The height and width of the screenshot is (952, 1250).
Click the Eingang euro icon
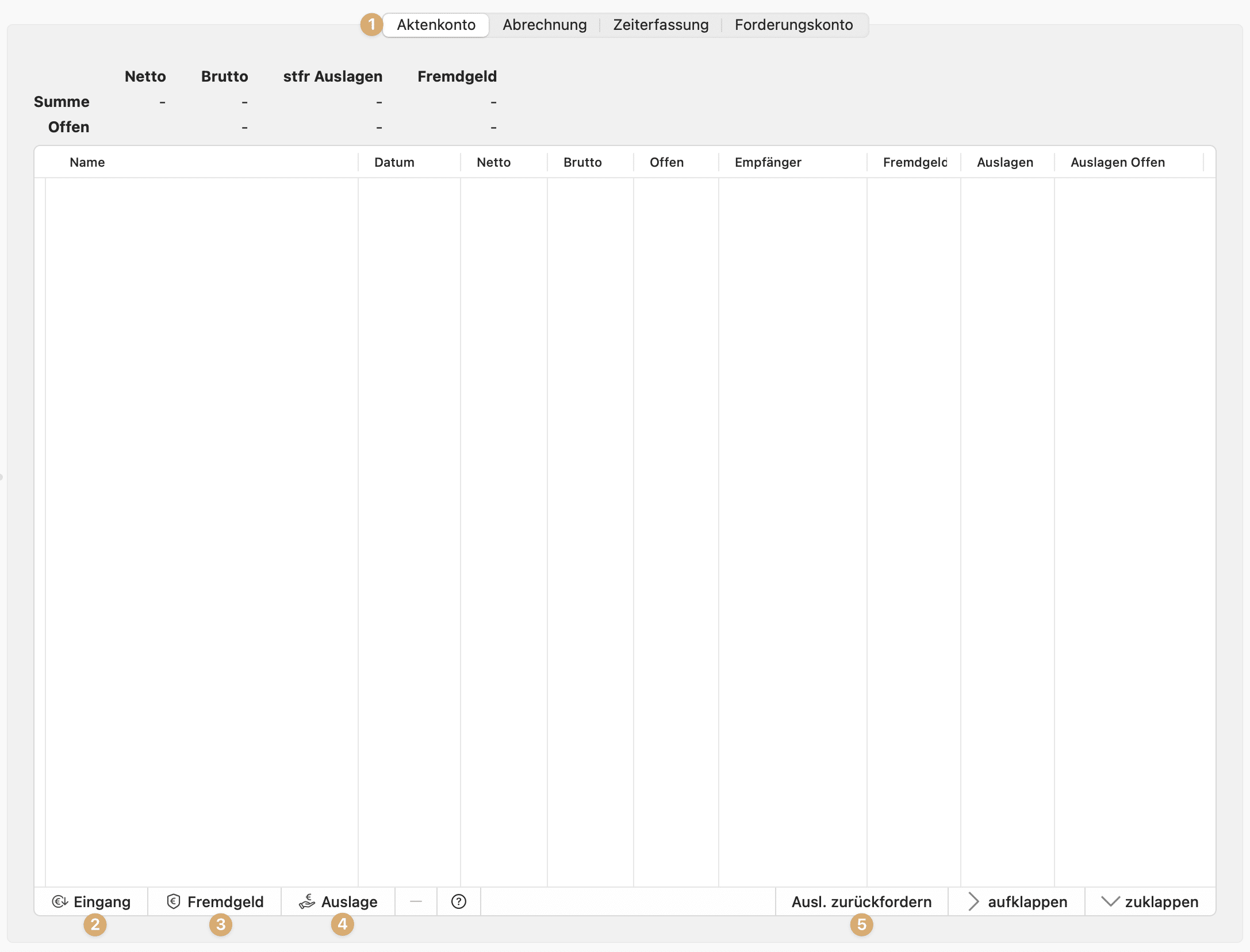[60, 901]
